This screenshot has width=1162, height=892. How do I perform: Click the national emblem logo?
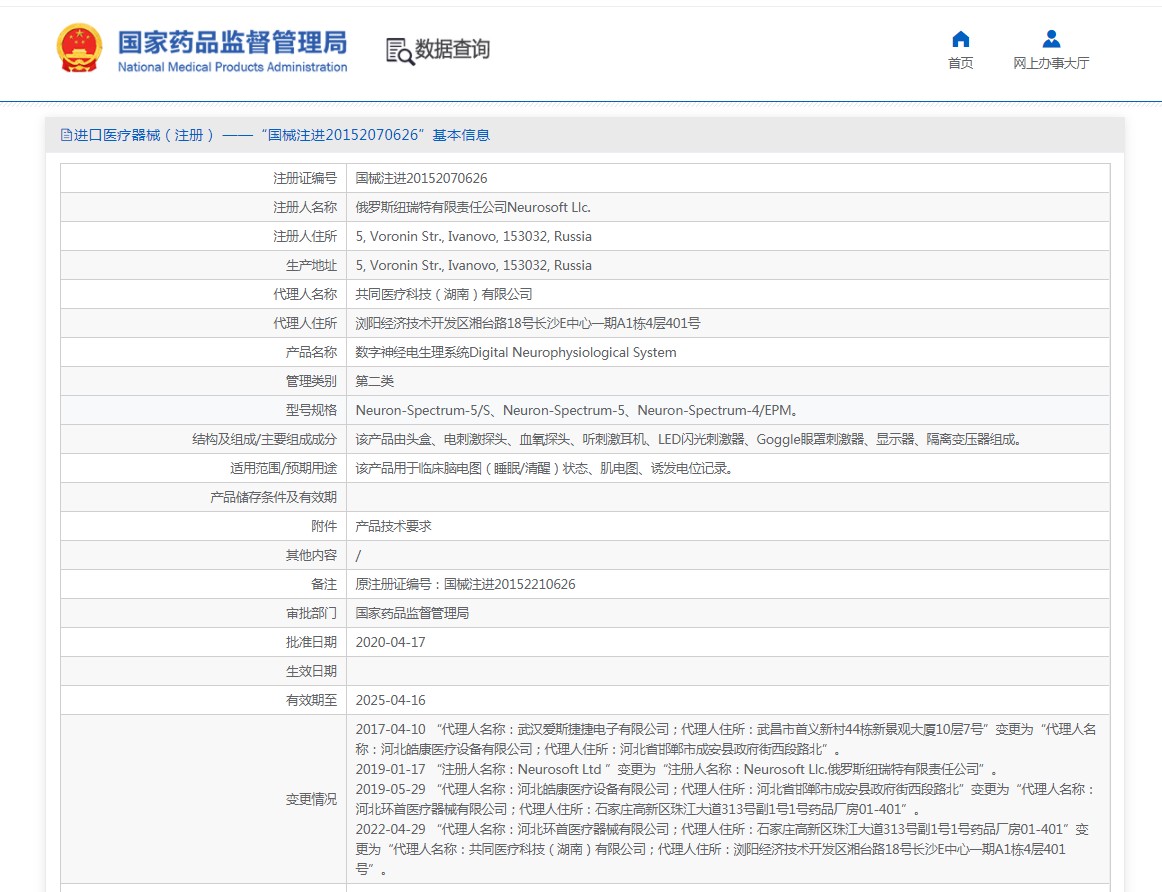click(x=79, y=48)
